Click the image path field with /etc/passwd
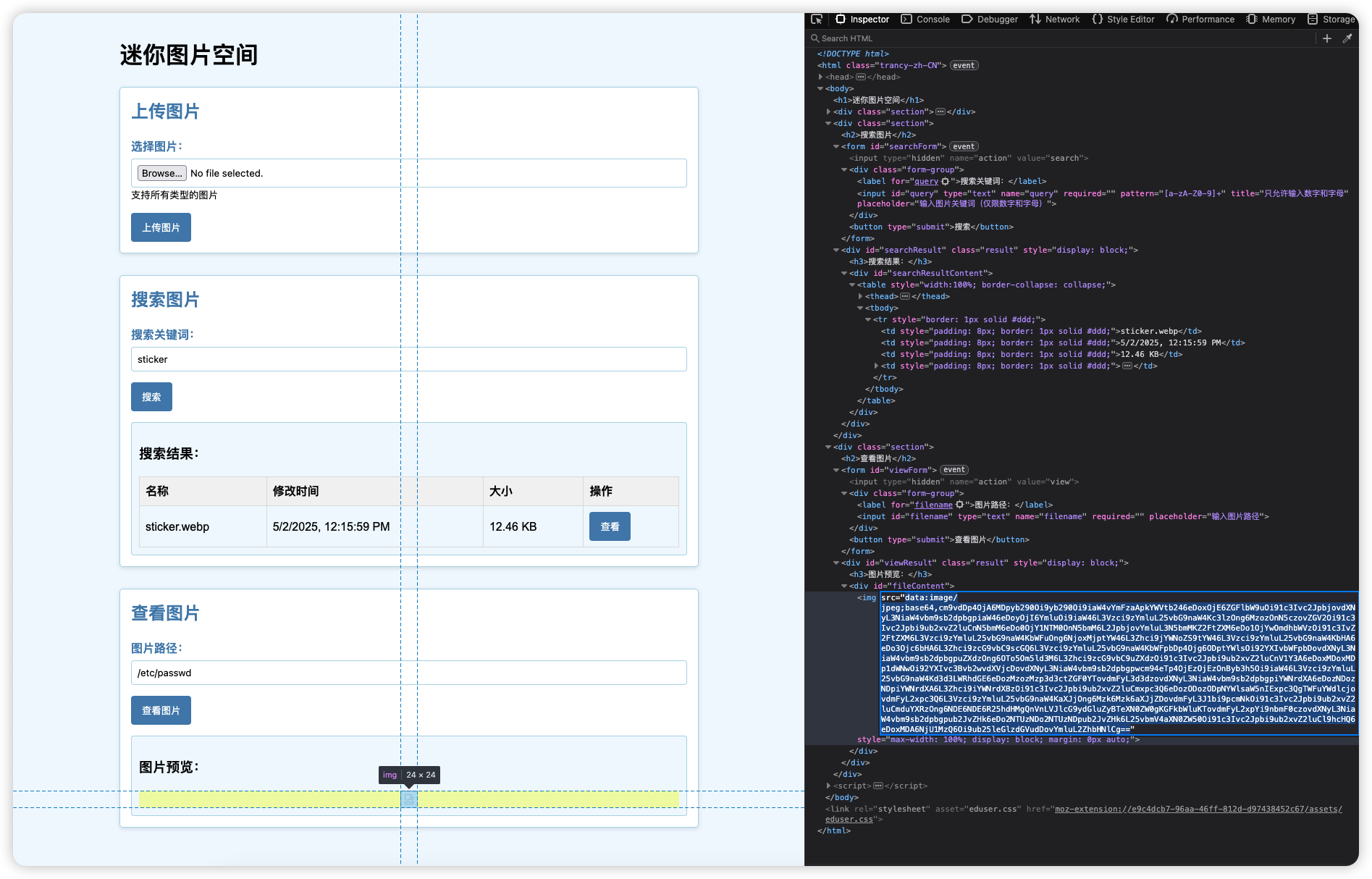This screenshot has height=879, width=1372. (409, 673)
